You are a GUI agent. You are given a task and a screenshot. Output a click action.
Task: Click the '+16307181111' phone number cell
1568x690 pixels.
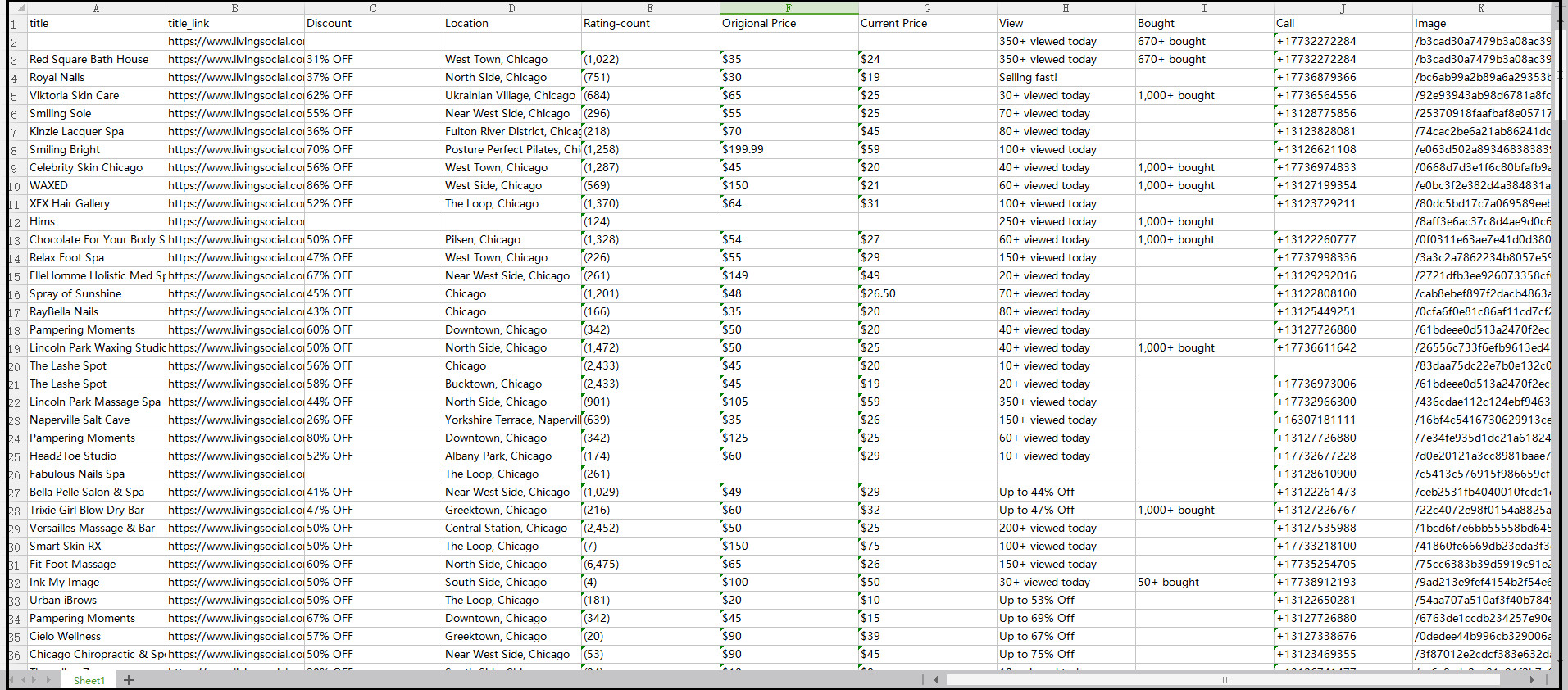[1343, 420]
